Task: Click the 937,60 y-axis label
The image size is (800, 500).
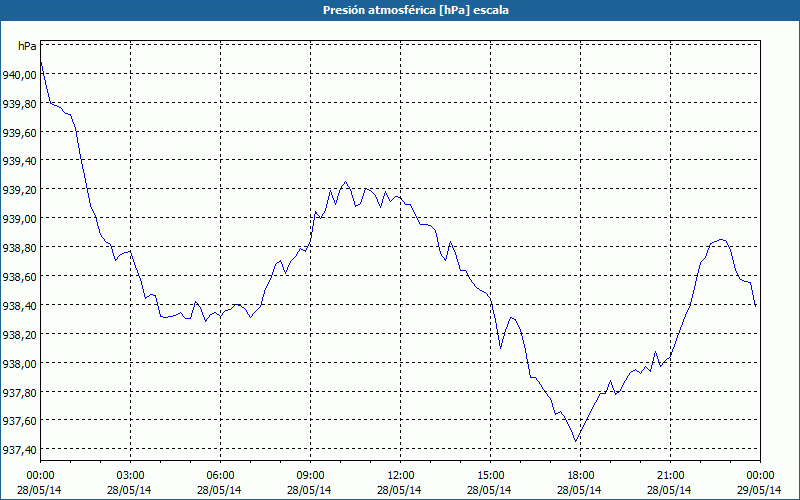Action: pyautogui.click(x=19, y=421)
